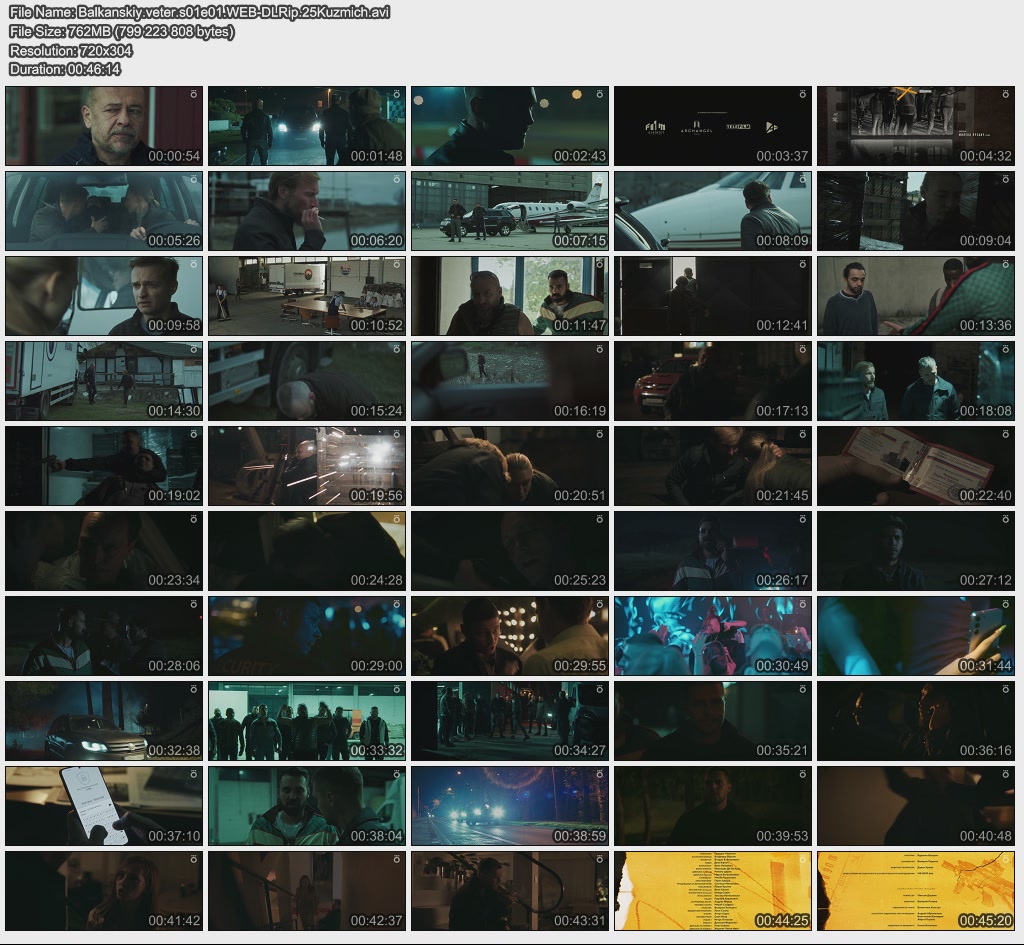Open the thumbnail stamped 00:41:42
This screenshot has width=1024, height=945.
point(104,891)
